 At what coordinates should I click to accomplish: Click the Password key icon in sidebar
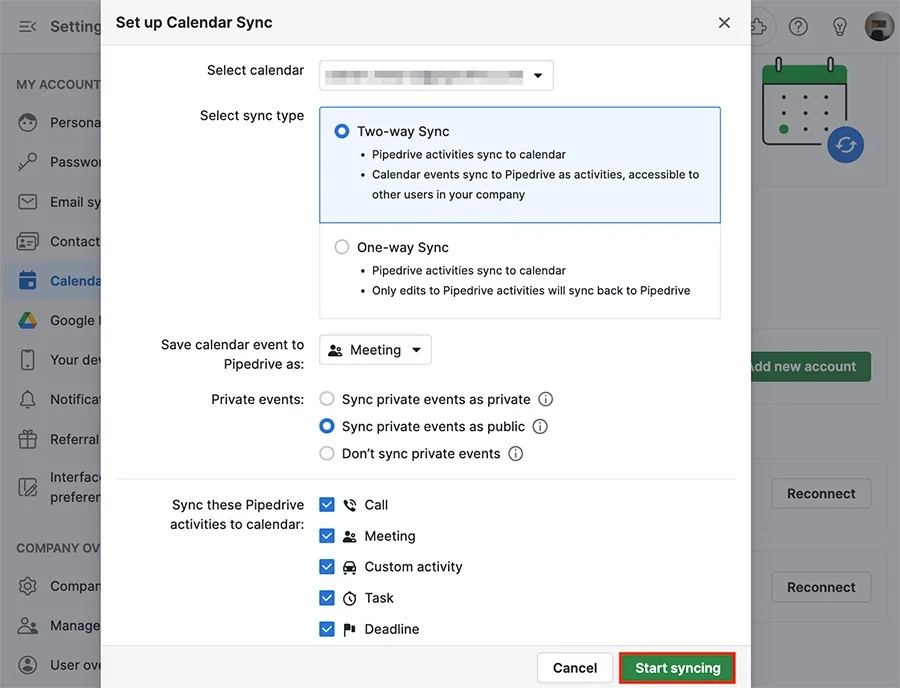tap(28, 162)
